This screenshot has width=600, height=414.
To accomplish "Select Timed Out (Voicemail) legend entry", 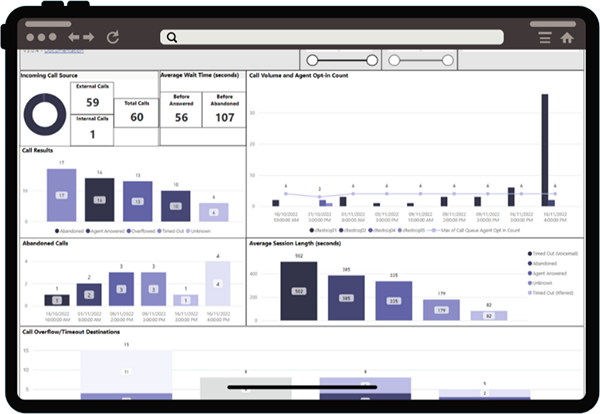I will pyautogui.click(x=553, y=254).
